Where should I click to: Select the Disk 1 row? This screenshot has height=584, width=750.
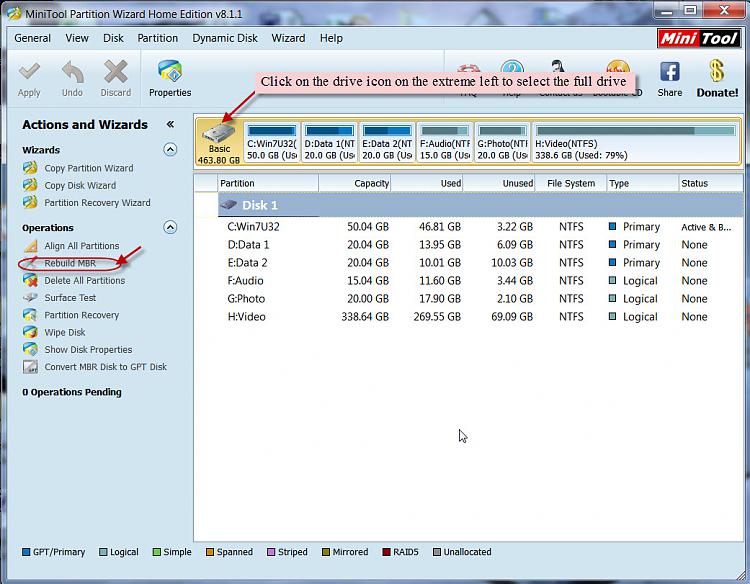pyautogui.click(x=480, y=205)
